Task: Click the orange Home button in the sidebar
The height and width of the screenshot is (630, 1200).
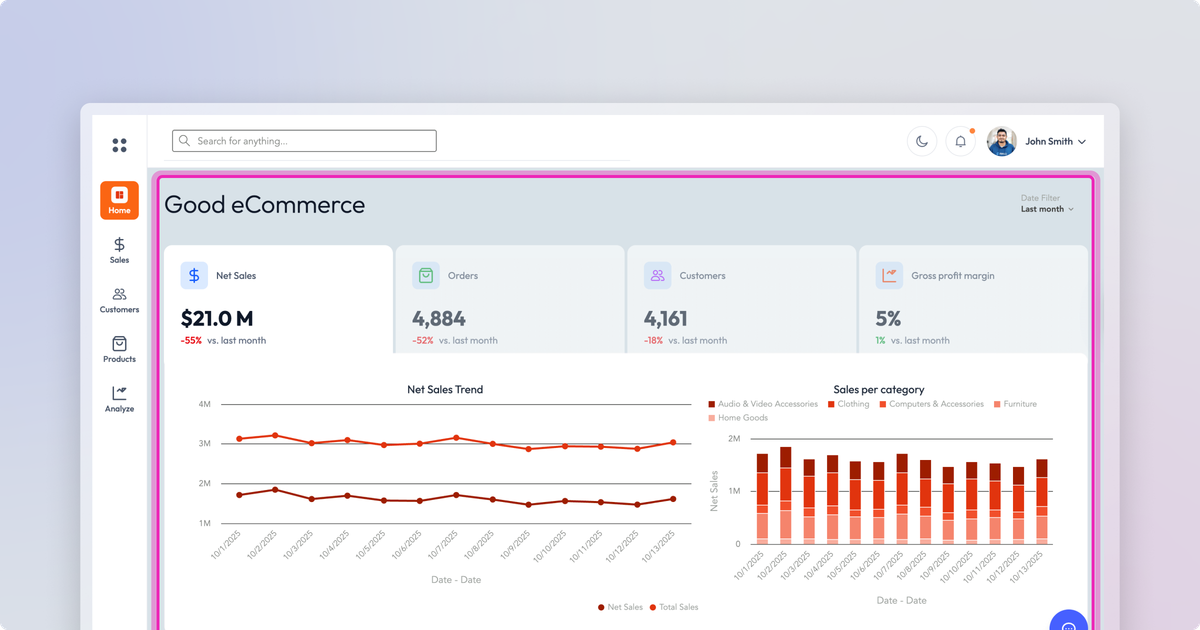Action: 119,200
